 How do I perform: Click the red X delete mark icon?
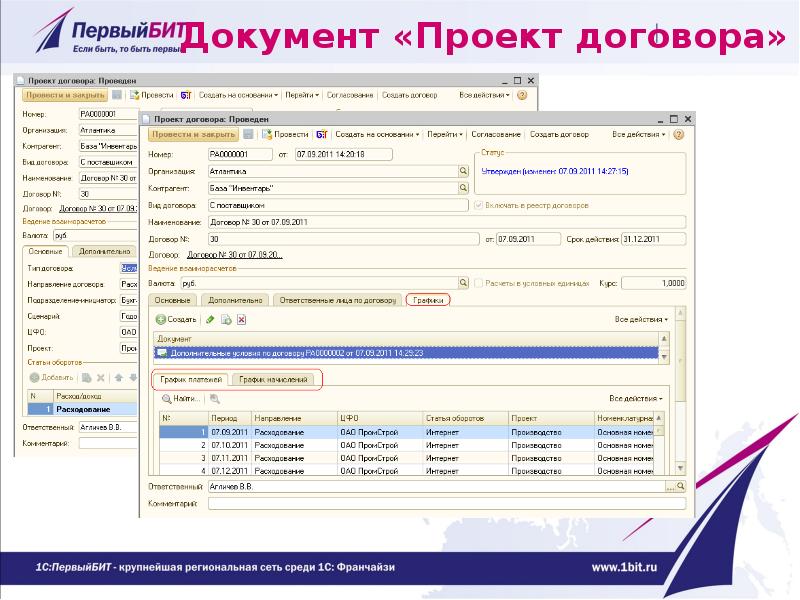pos(241,320)
